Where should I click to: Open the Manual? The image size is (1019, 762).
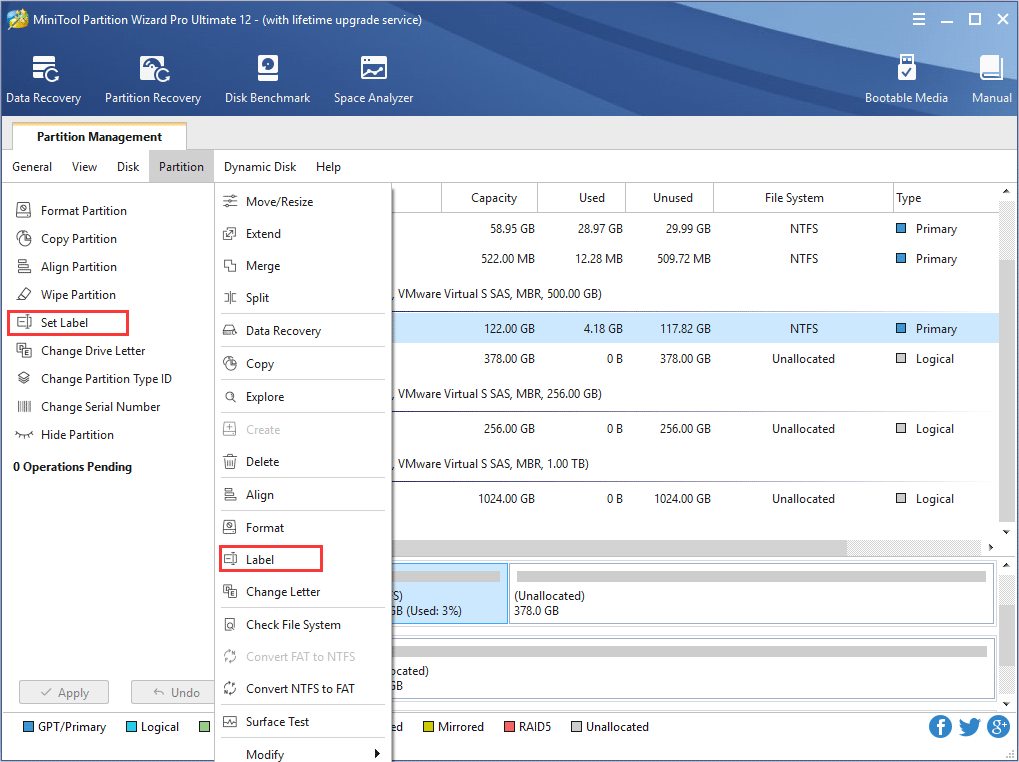click(990, 78)
